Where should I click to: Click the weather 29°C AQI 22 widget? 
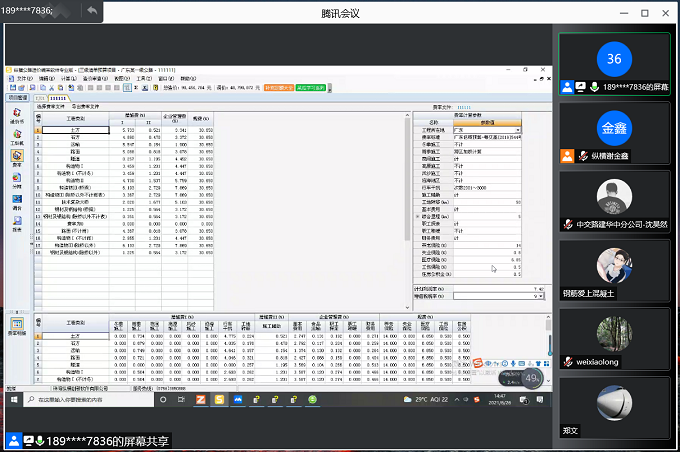click(x=426, y=400)
